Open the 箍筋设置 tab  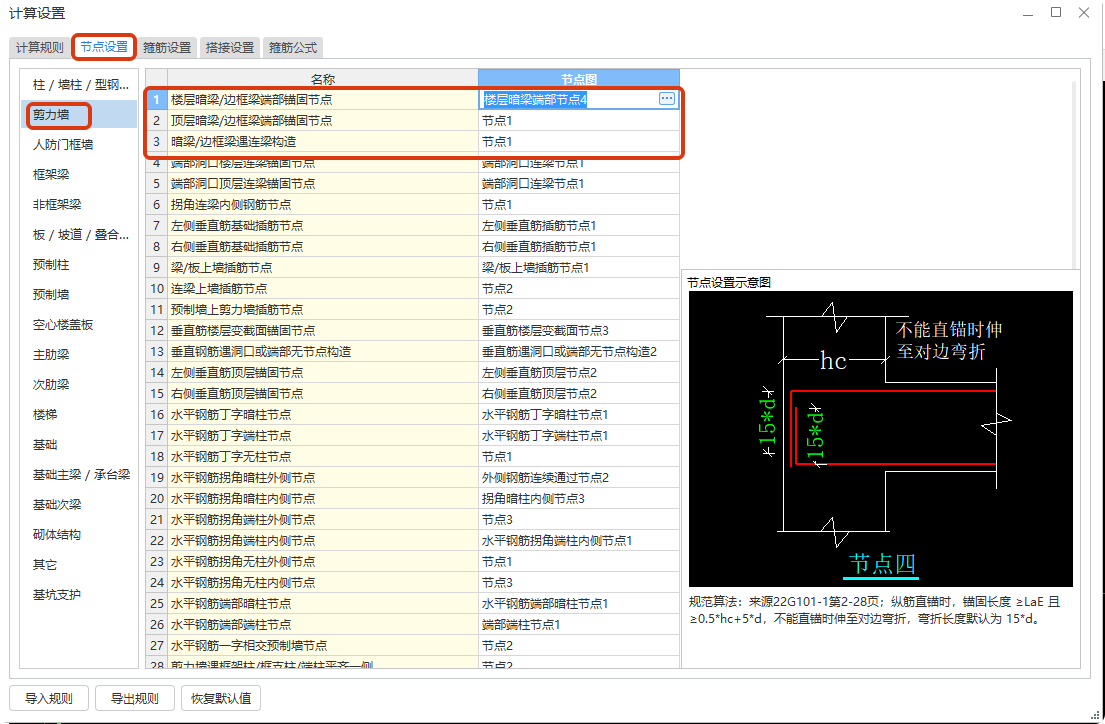[x=167, y=47]
